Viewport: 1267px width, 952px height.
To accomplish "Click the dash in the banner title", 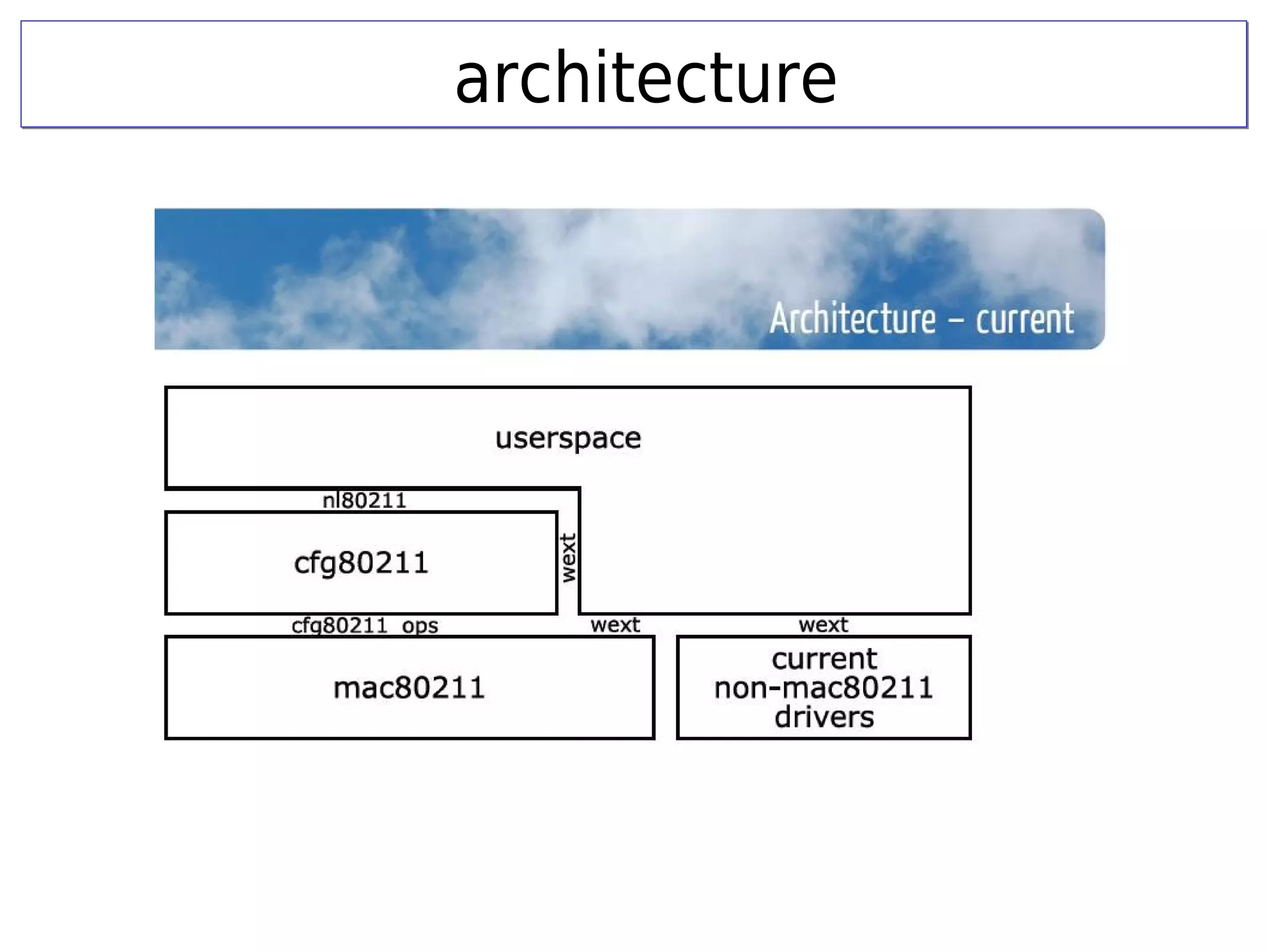I will (956, 322).
